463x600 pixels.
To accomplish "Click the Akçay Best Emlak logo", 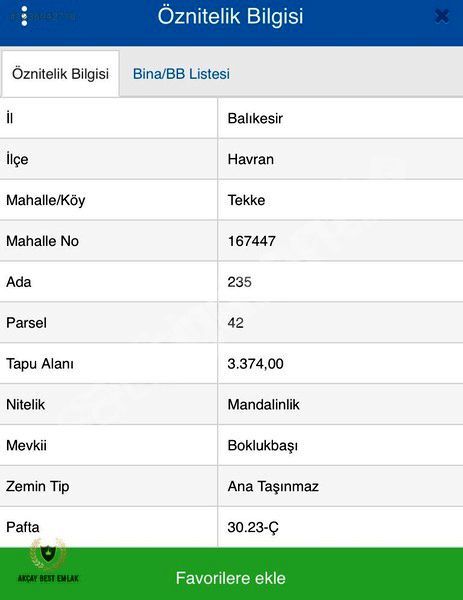I will point(48,561).
